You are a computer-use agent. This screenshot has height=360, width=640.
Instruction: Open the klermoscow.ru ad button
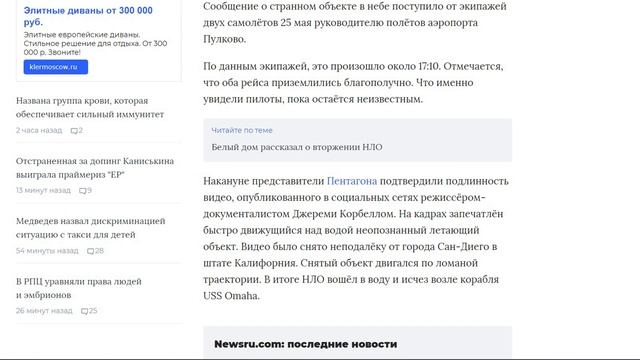click(56, 67)
